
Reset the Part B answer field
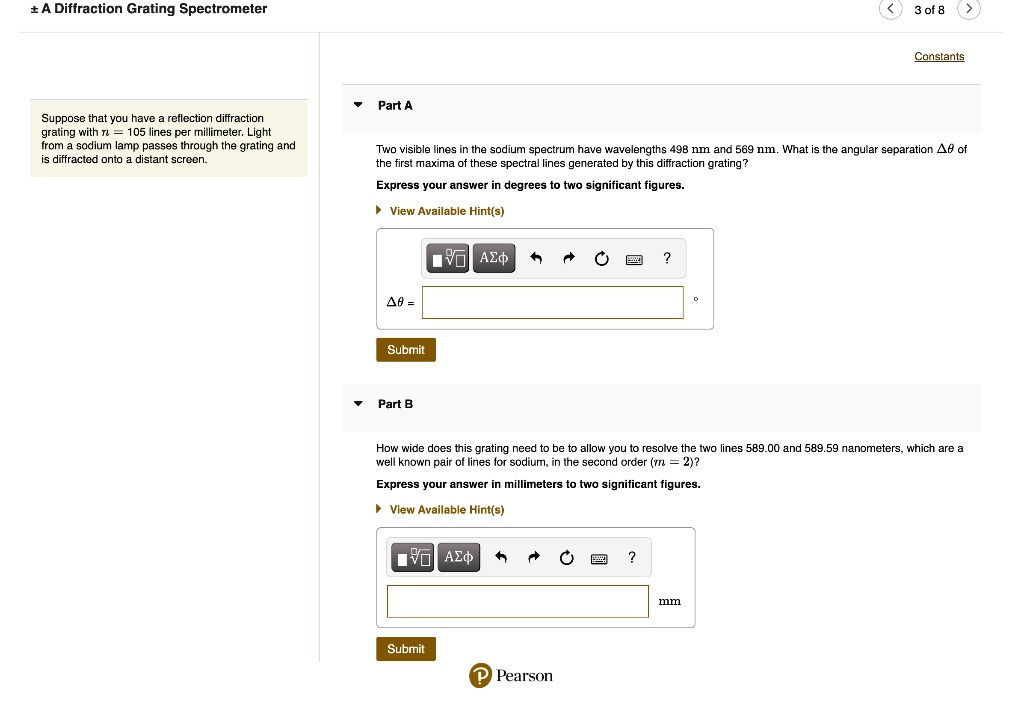567,557
